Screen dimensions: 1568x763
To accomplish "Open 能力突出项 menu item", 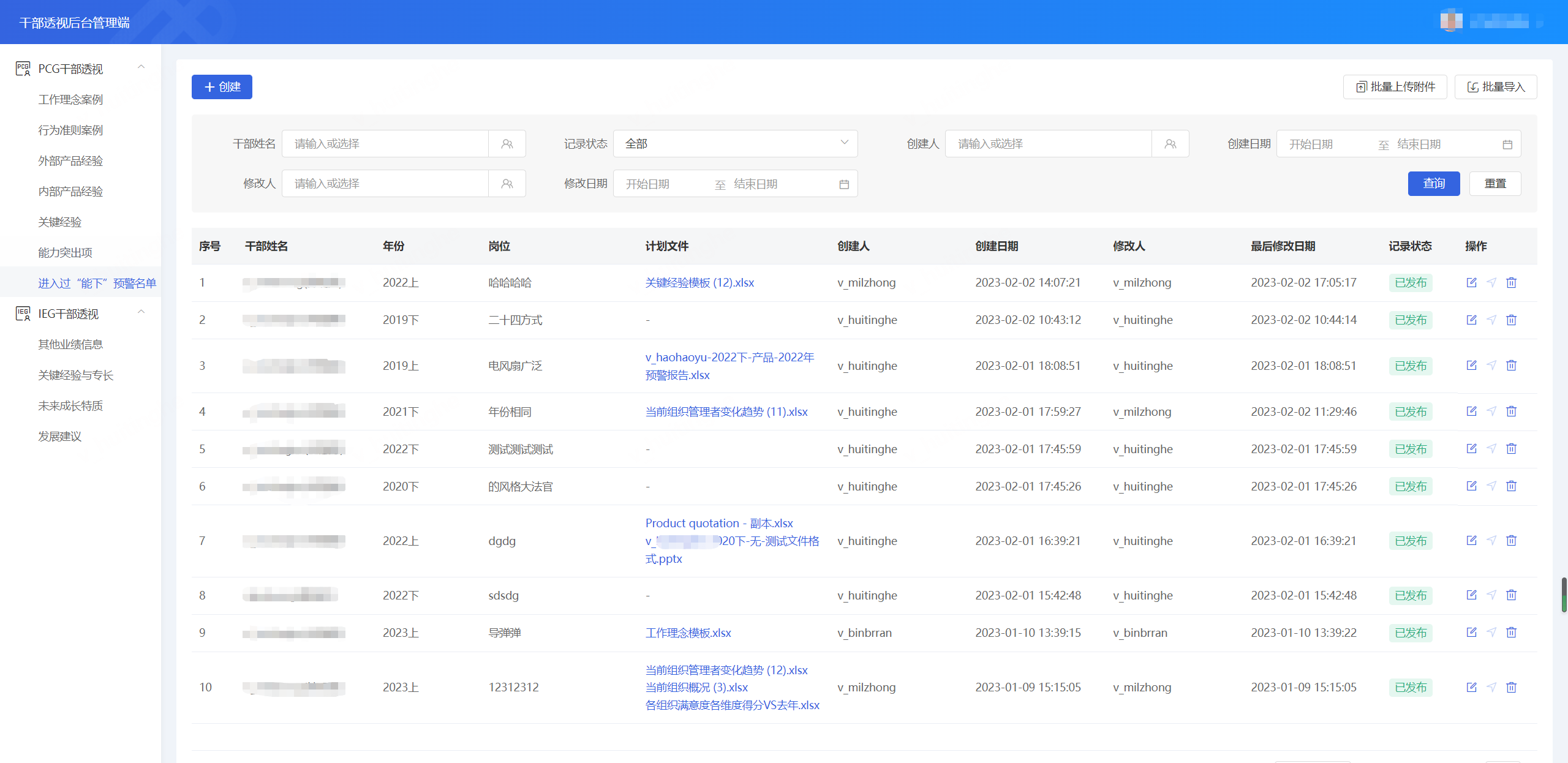I will coord(65,252).
